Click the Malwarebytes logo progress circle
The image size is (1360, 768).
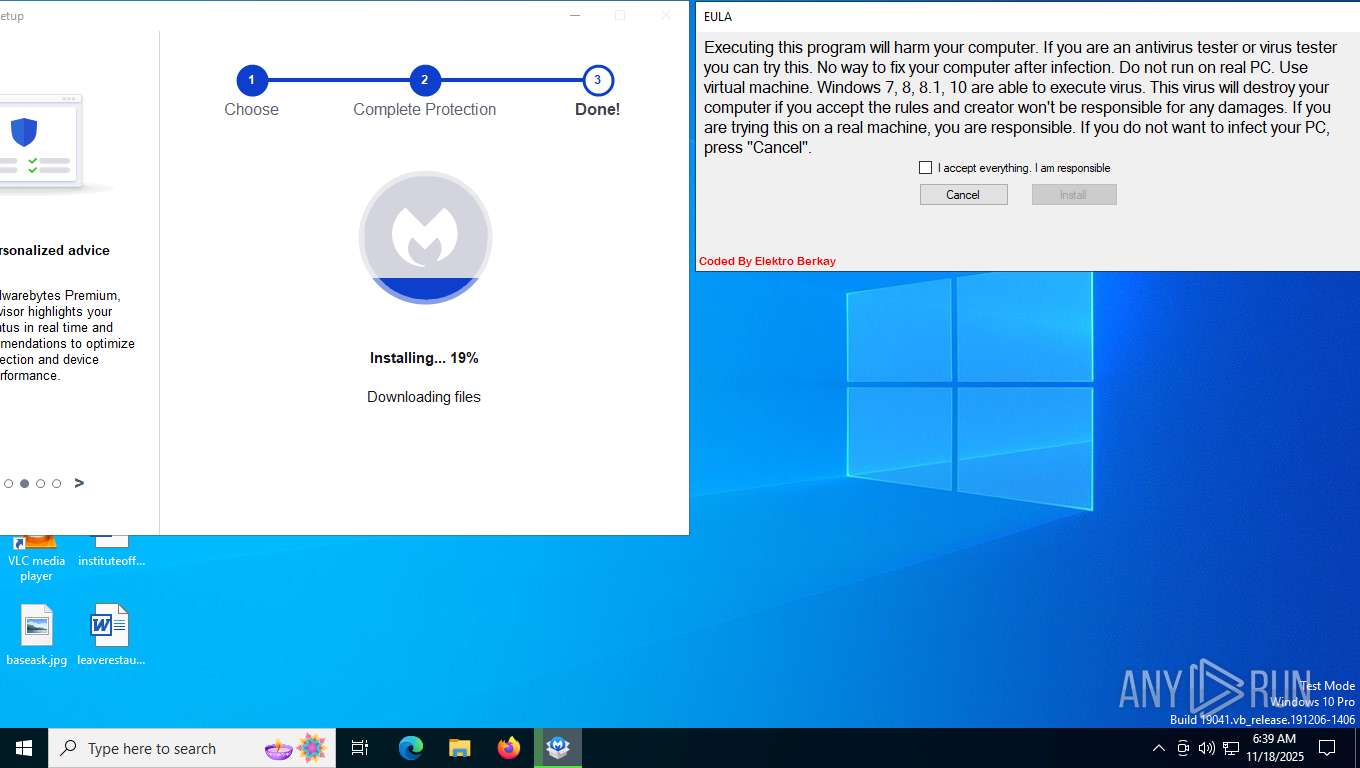pyautogui.click(x=425, y=237)
